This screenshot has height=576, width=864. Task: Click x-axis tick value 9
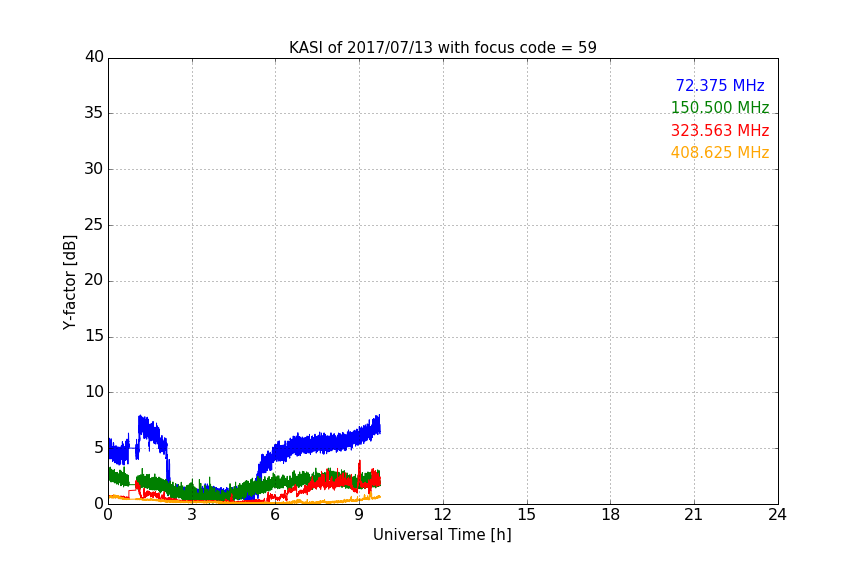point(359,515)
